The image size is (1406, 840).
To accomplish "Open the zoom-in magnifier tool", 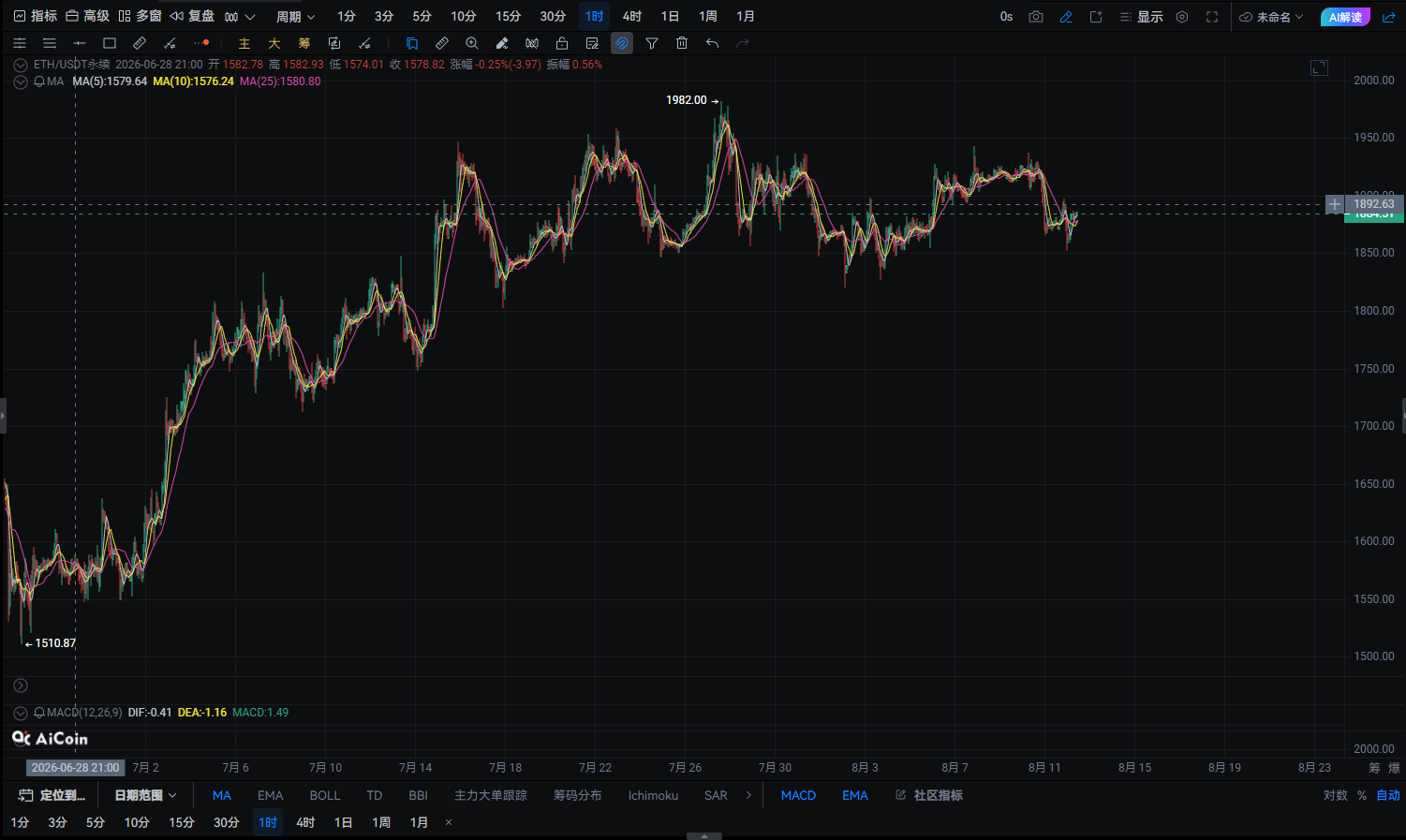I will coord(472,43).
